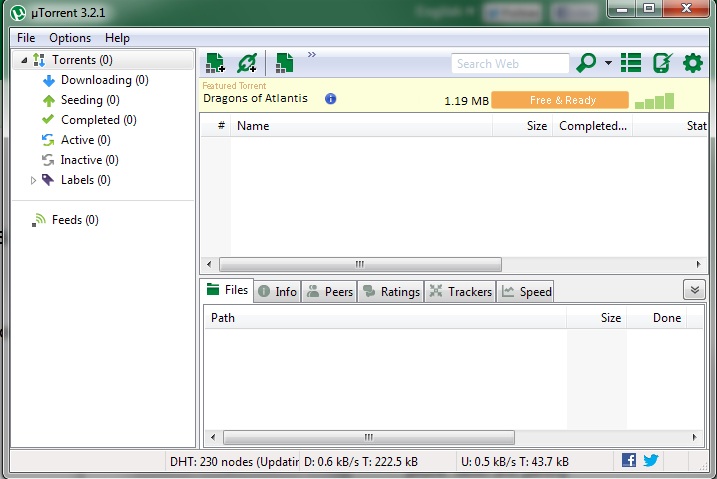Screen dimensions: 717x479
Task: Click files pane horizontal scrollbar thumb
Action: tap(369, 437)
